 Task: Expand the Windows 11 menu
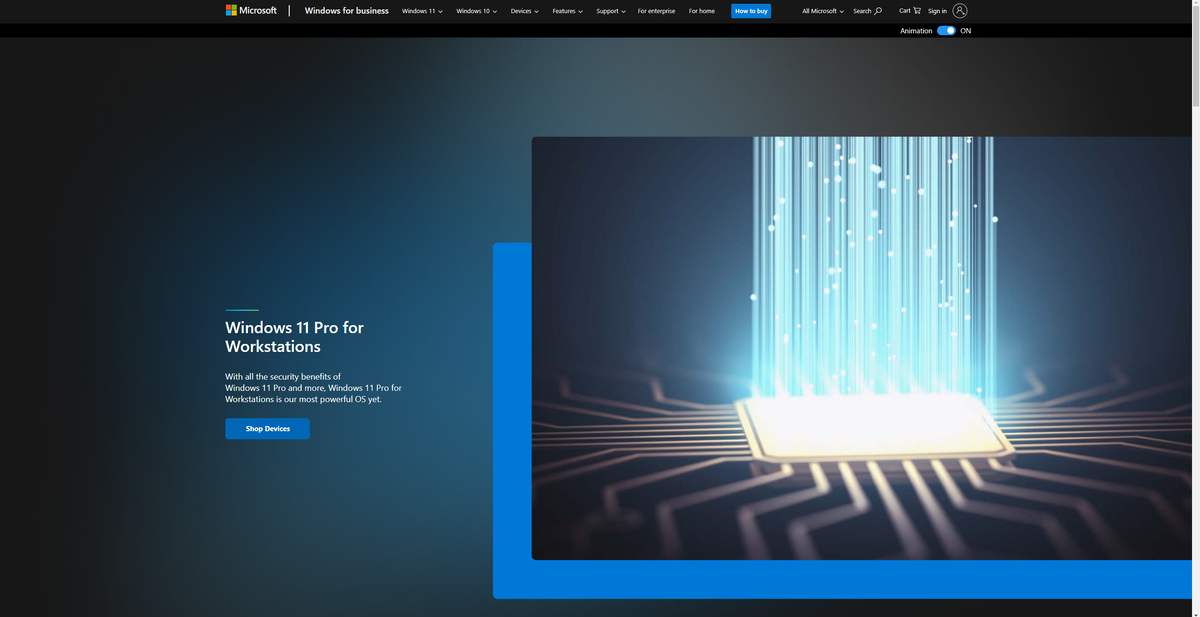click(422, 11)
